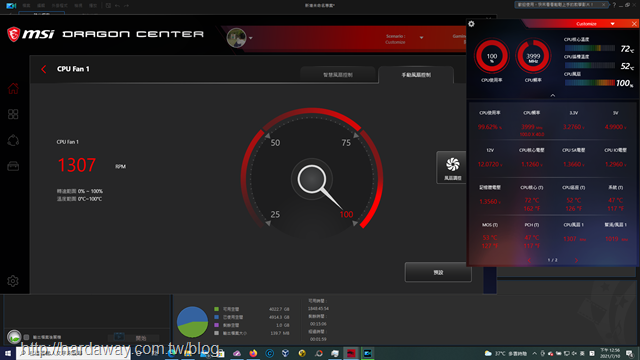Show hidden system tray icons
Viewport: 640px width, 360px height.
pos(534,353)
